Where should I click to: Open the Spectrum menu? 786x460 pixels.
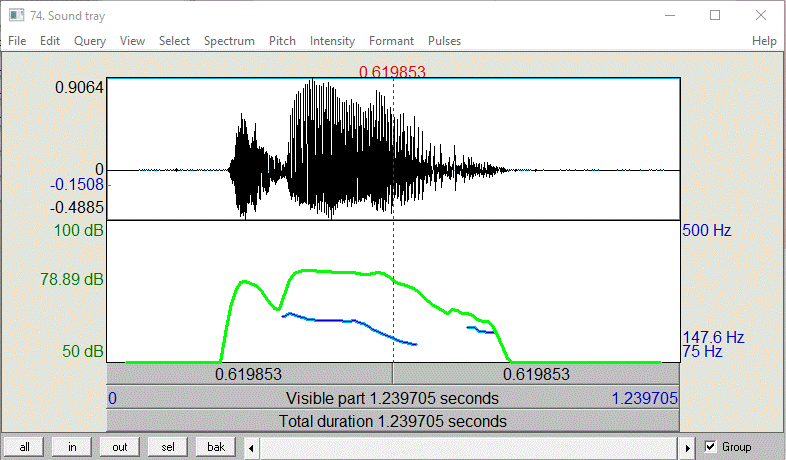(x=229, y=41)
